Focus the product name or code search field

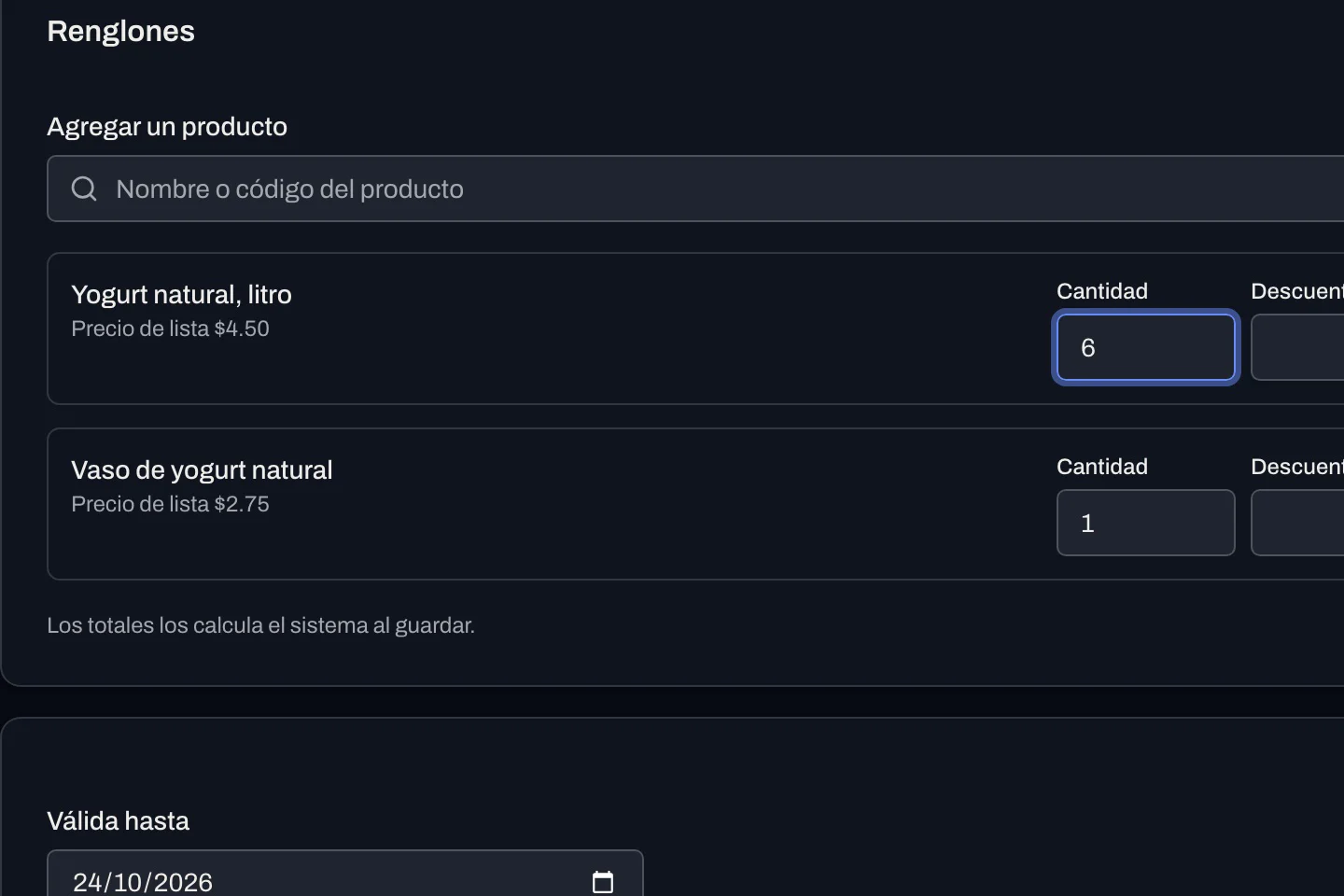pos(695,189)
